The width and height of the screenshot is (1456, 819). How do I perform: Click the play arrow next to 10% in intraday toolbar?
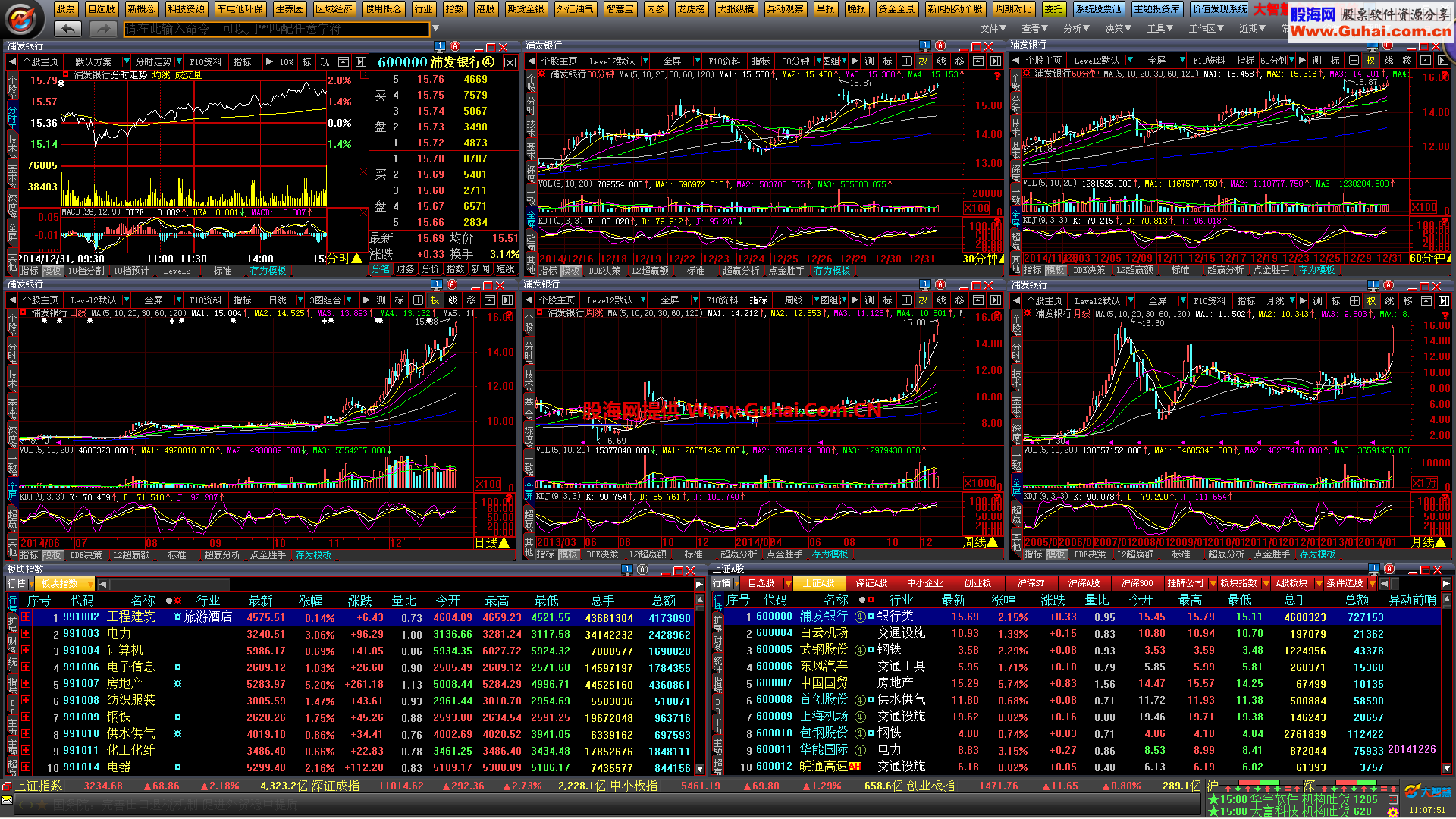click(x=269, y=61)
